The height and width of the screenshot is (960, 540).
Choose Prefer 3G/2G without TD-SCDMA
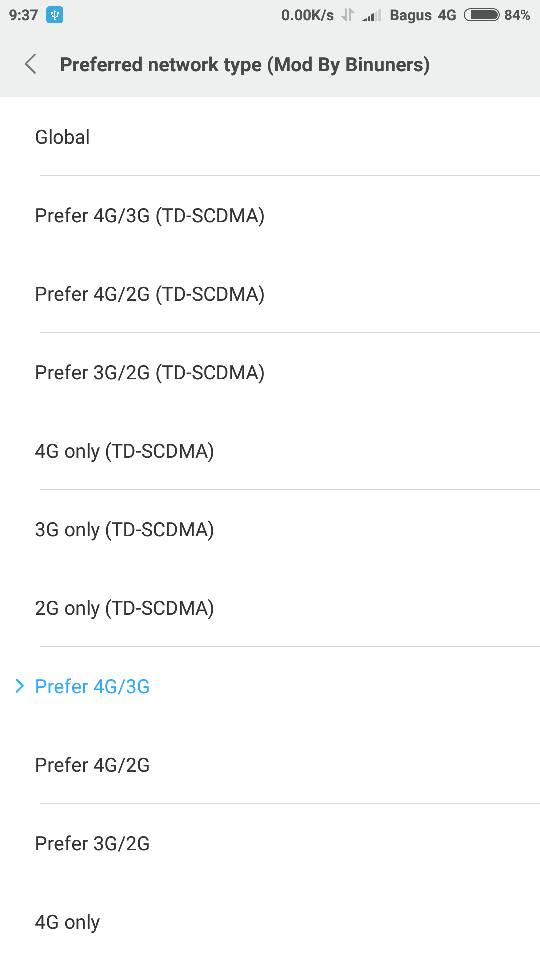(x=270, y=843)
